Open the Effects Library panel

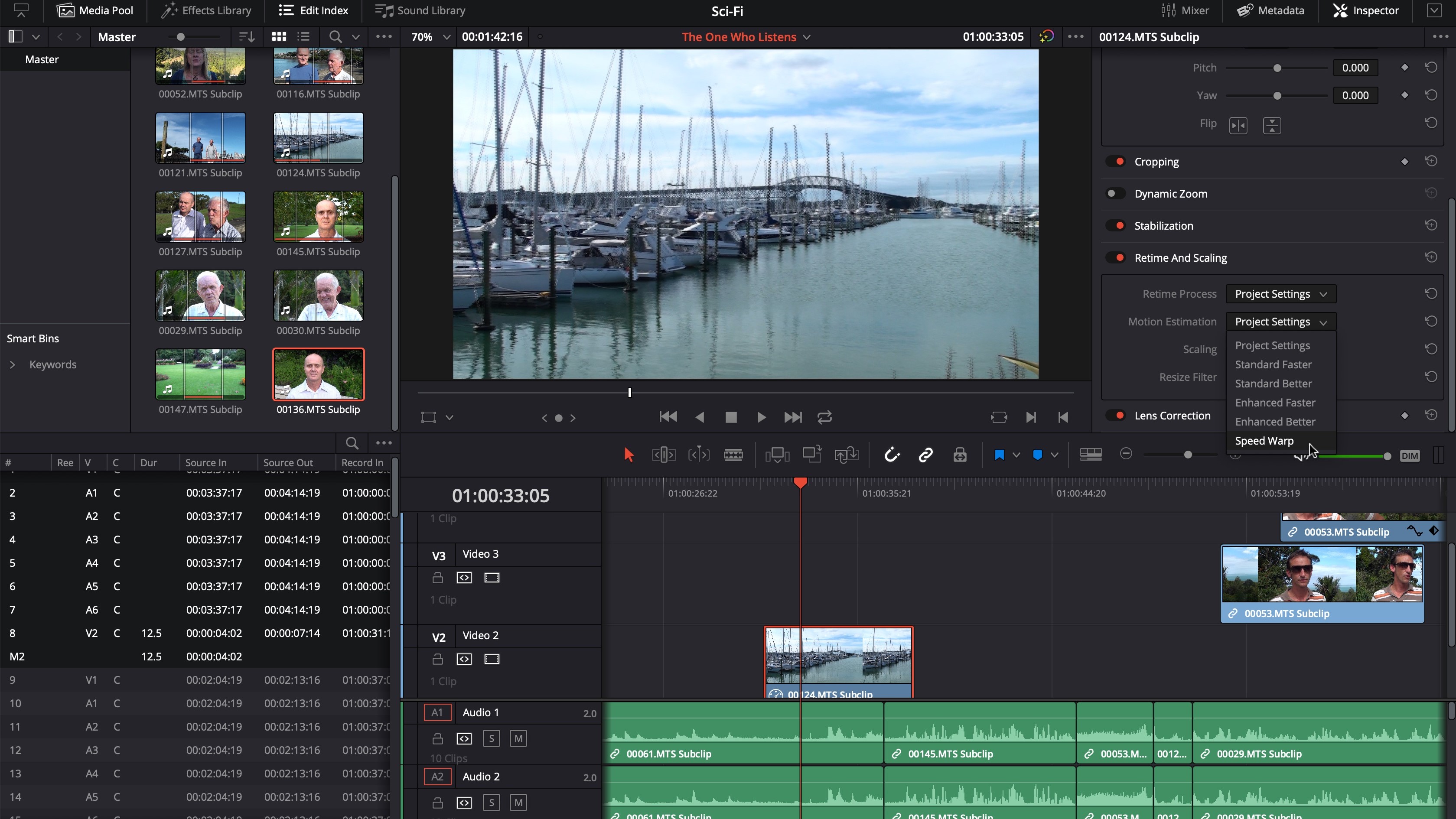(206, 10)
